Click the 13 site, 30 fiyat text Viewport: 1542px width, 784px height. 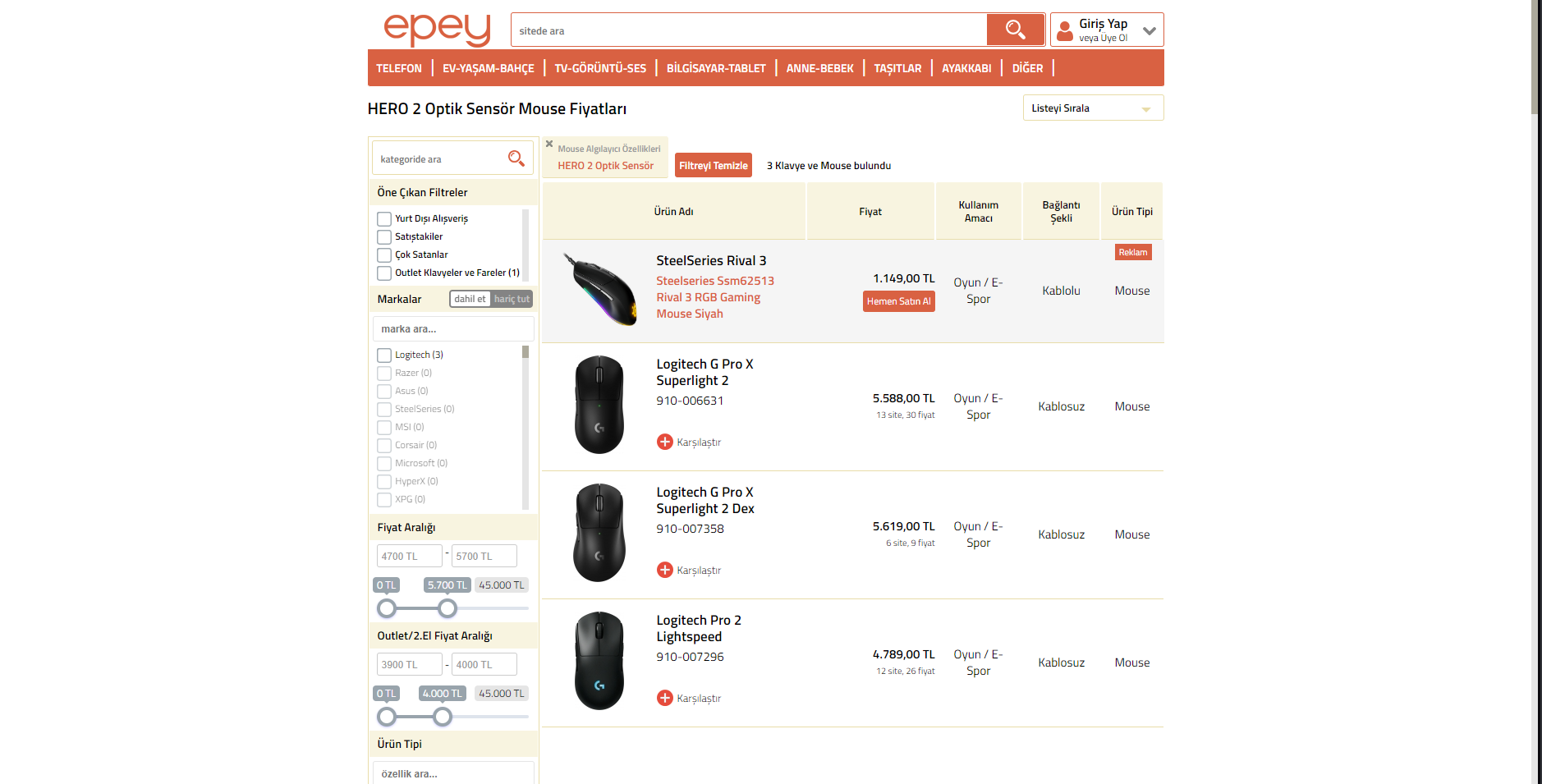click(x=906, y=415)
